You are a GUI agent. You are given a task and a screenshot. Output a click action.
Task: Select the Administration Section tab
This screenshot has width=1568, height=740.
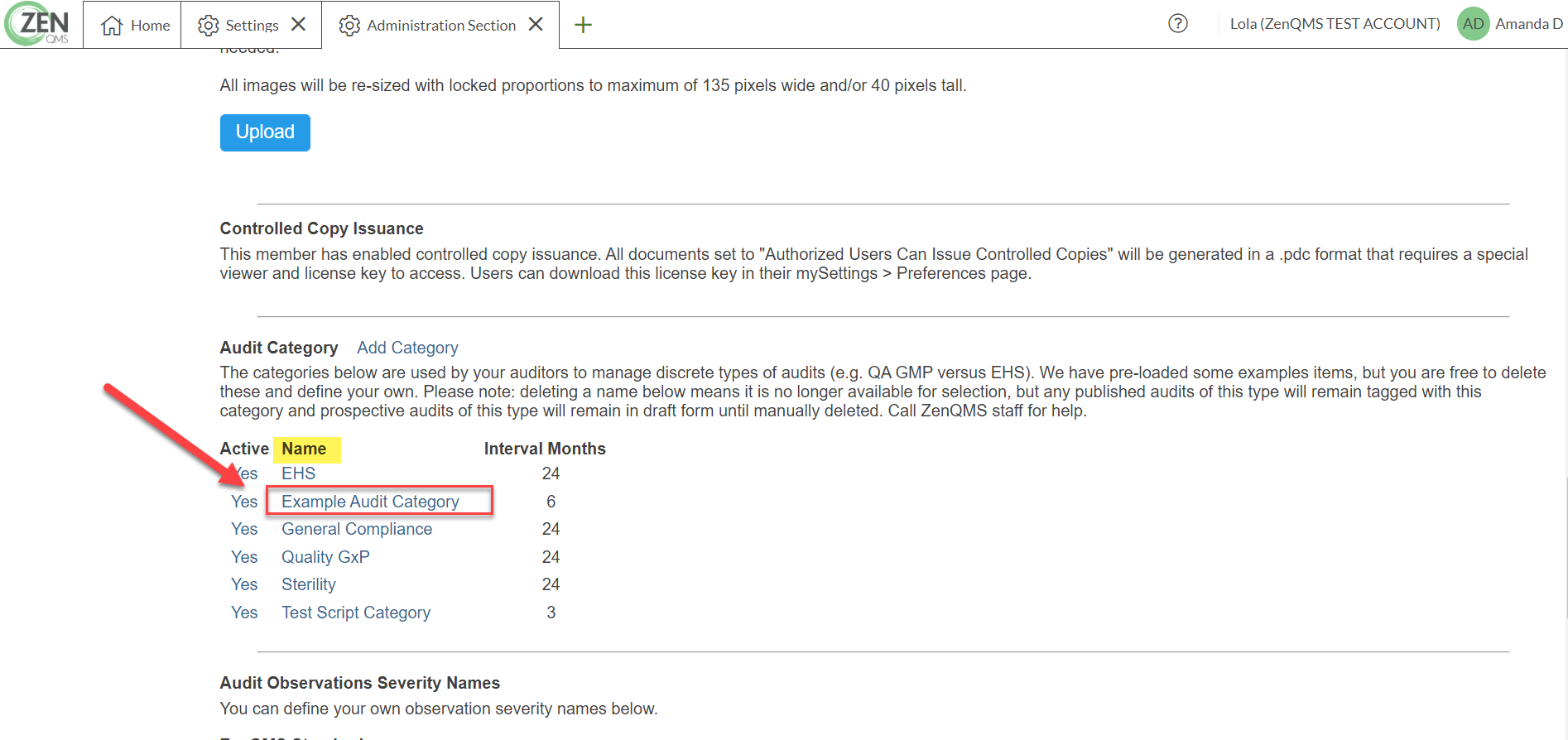(440, 25)
